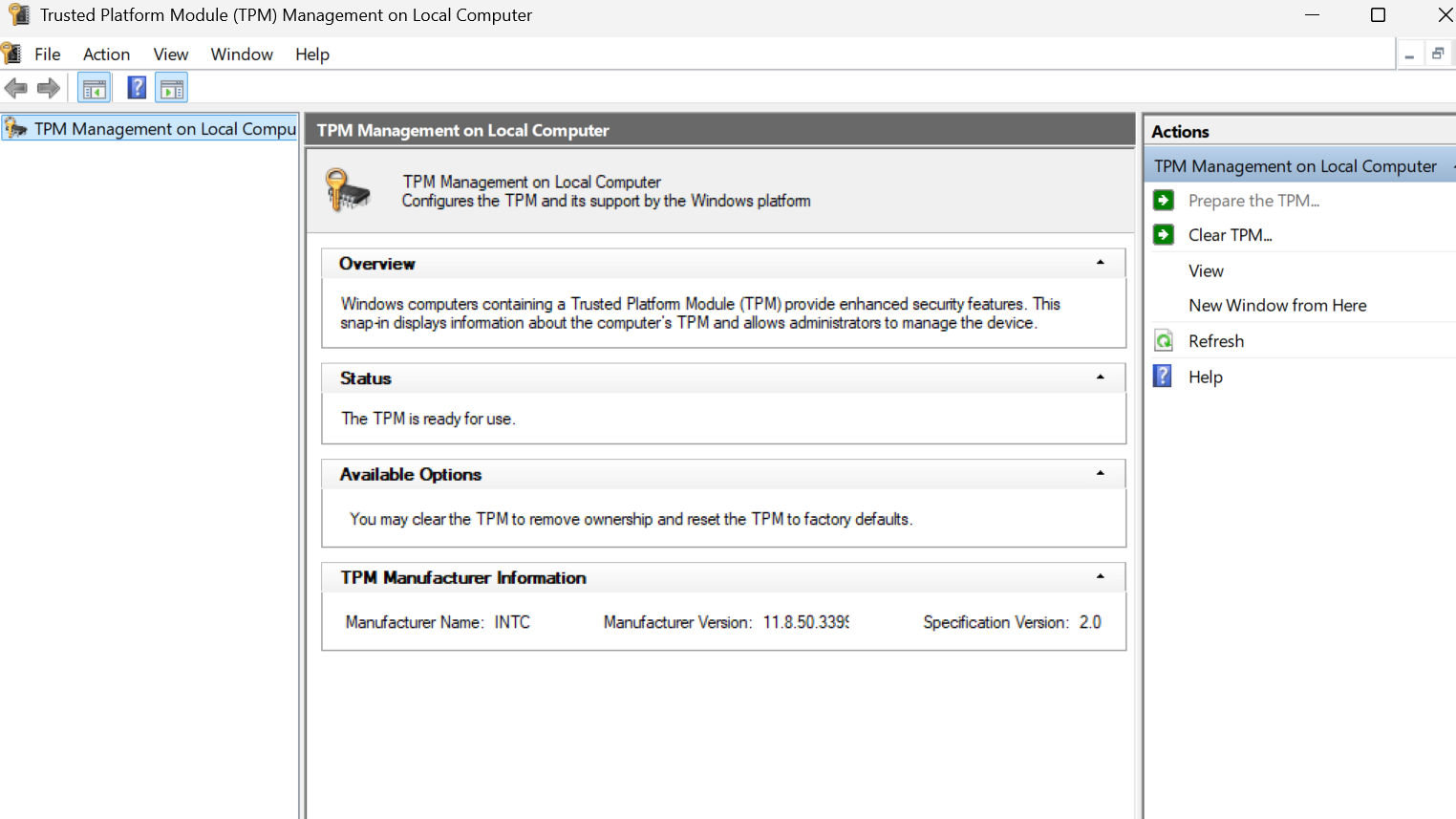Select New Window from Here

click(1277, 306)
